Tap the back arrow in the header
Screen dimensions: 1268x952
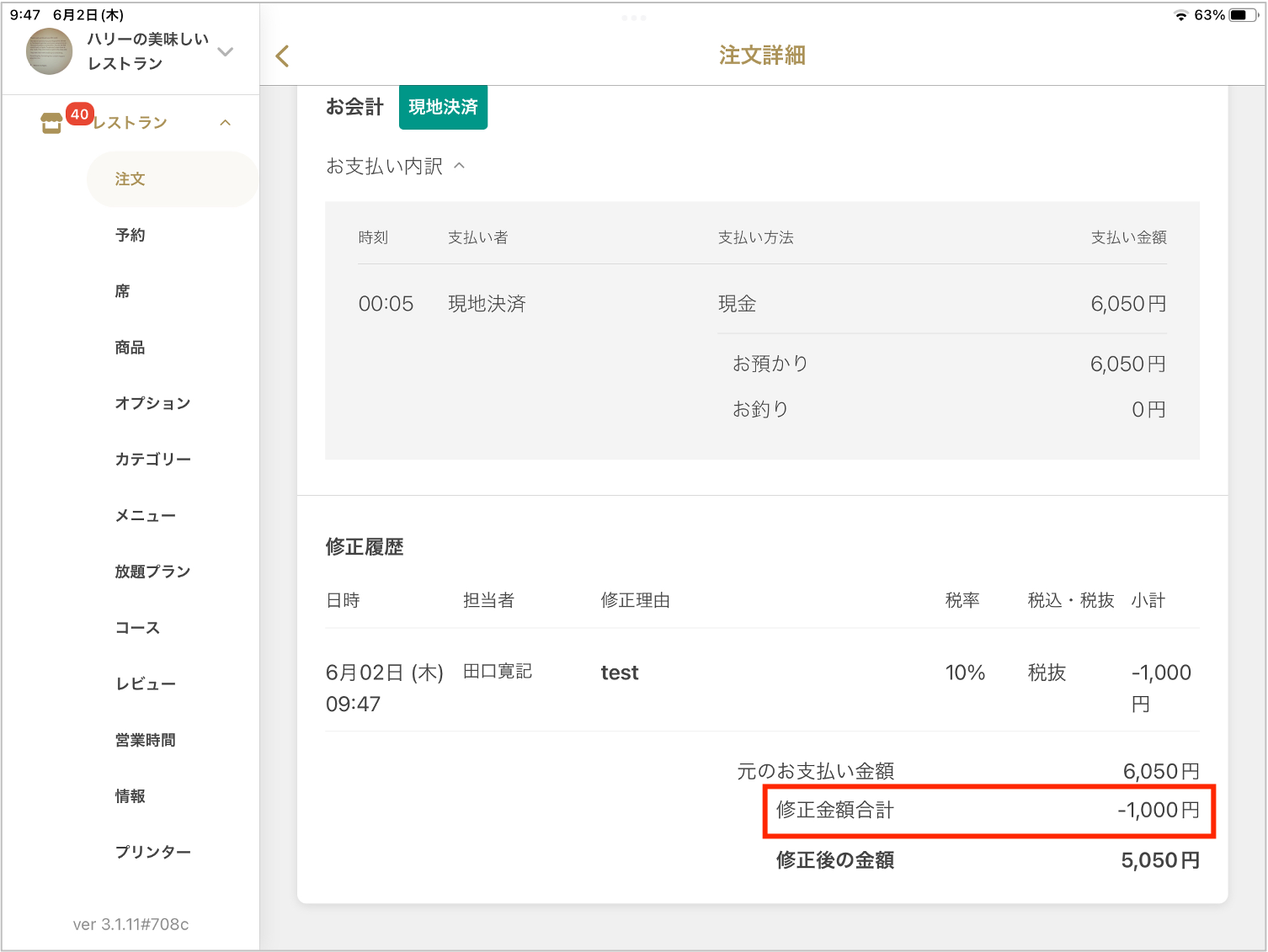[x=283, y=56]
